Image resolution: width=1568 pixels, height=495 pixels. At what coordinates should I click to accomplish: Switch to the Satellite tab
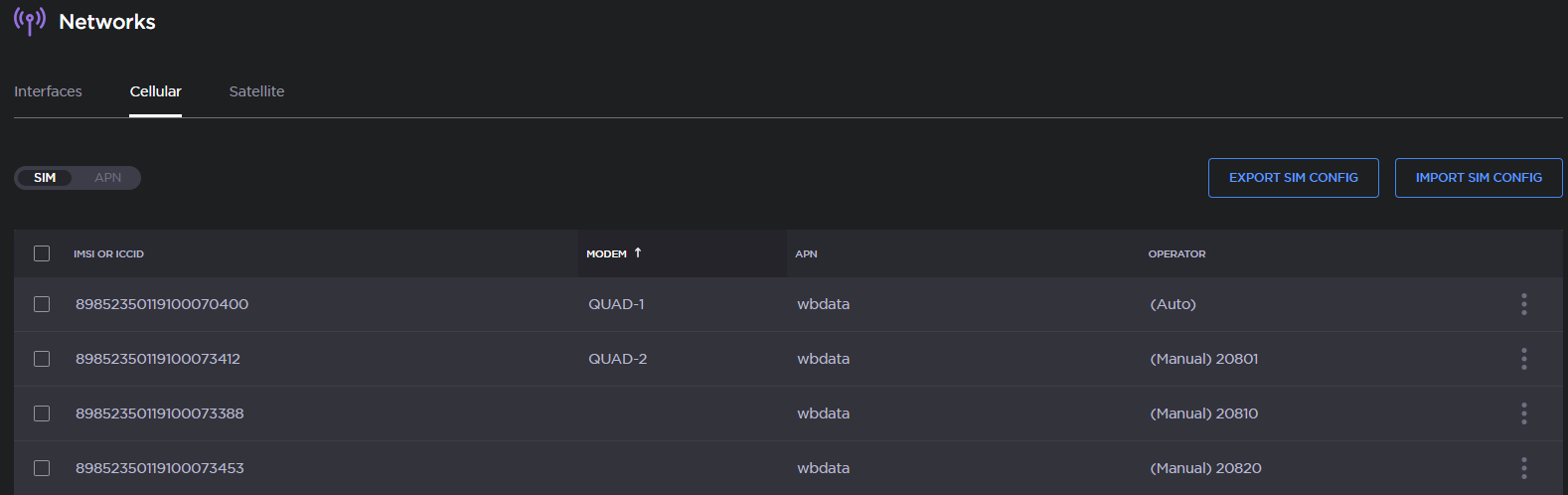click(x=256, y=91)
